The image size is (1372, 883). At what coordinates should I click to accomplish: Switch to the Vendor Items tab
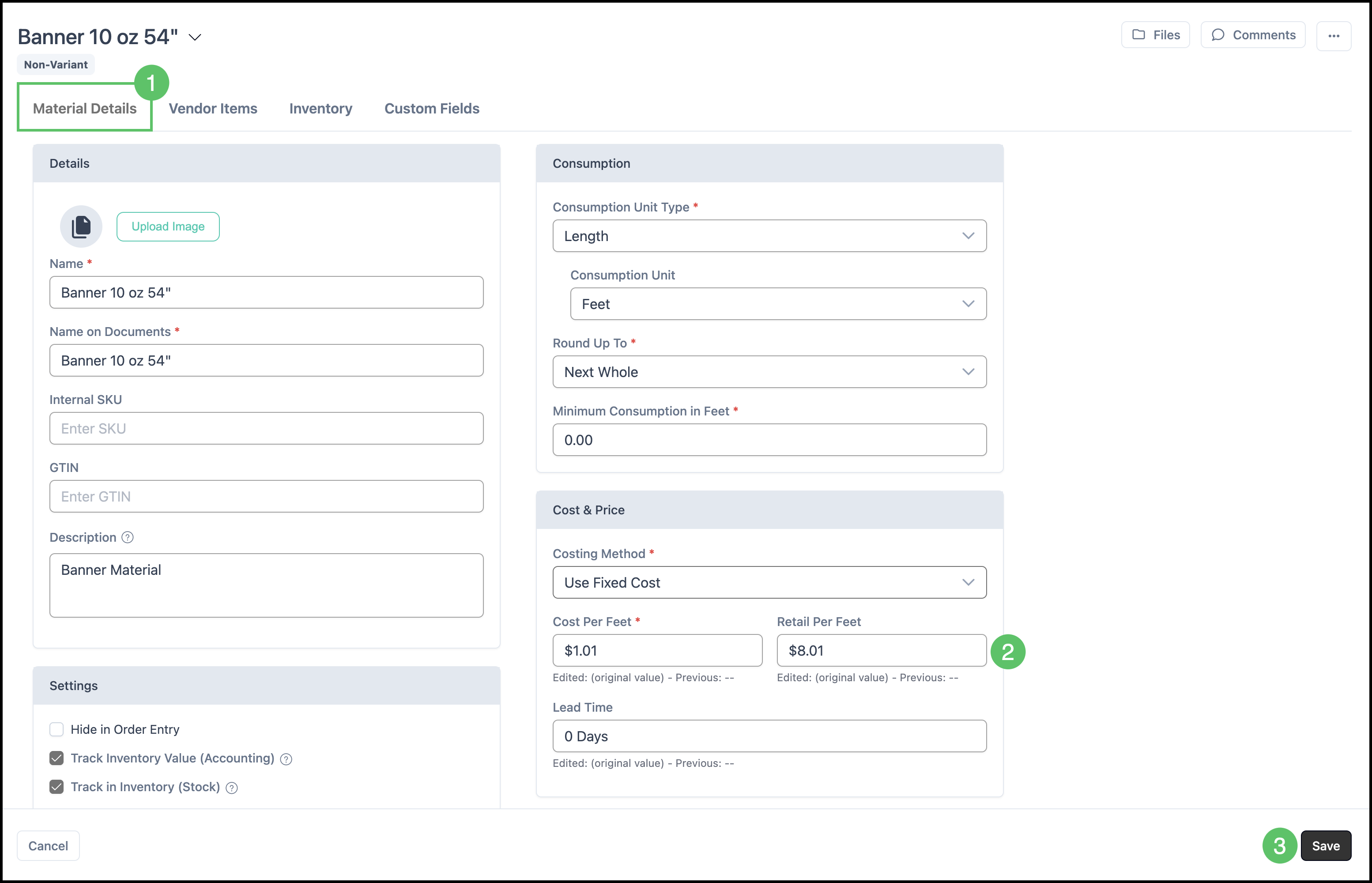[213, 108]
